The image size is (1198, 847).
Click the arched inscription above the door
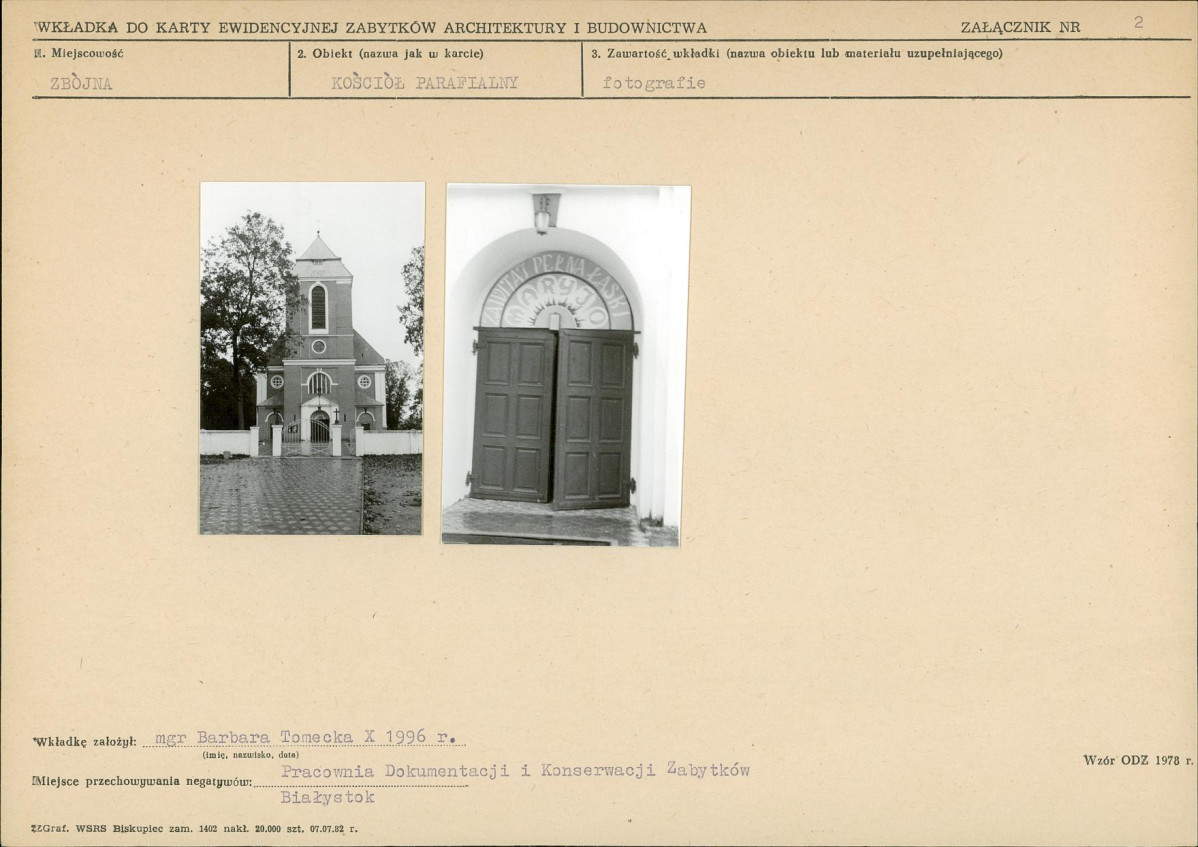point(557,292)
